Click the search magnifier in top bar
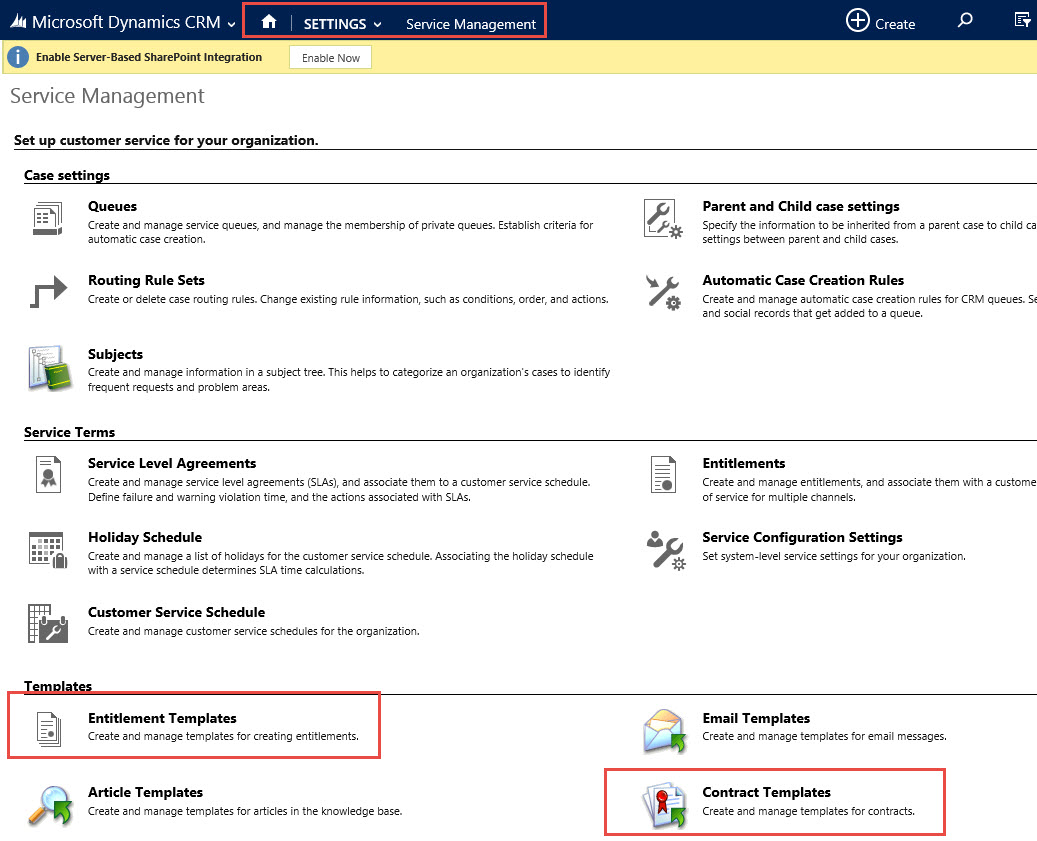The width and height of the screenshot is (1037, 841). click(x=965, y=20)
